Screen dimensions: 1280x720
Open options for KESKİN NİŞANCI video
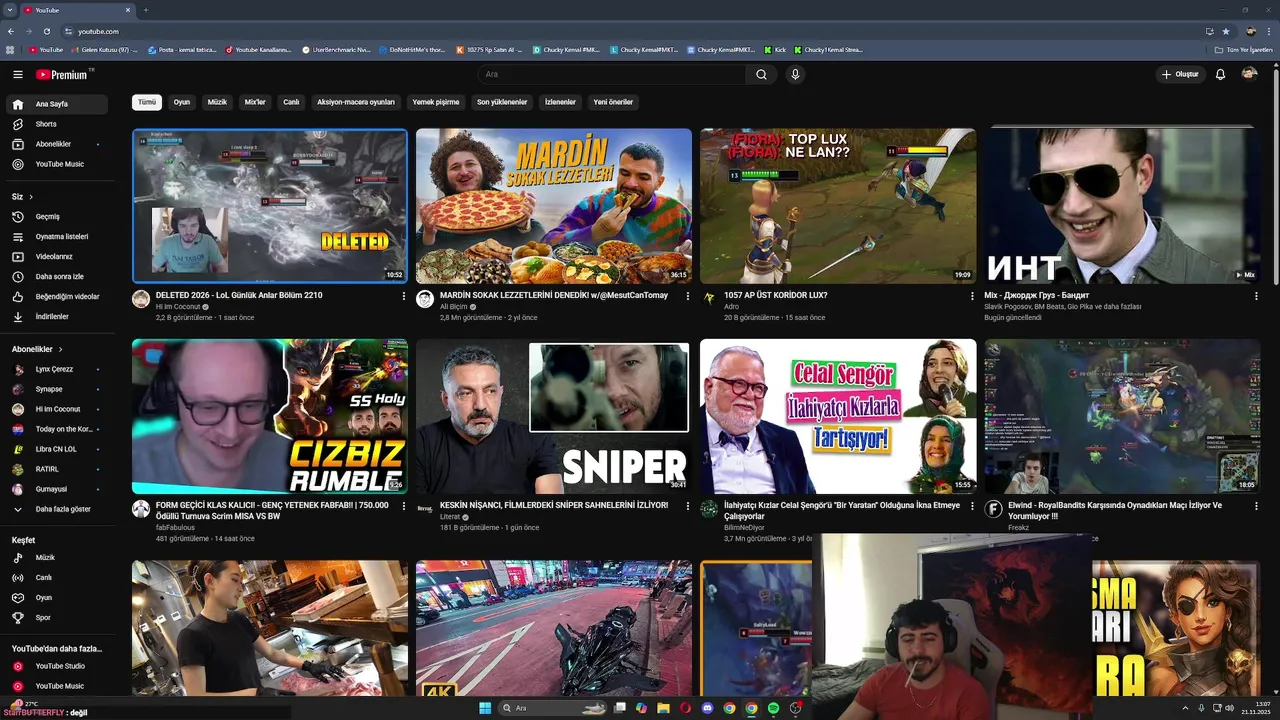coord(688,507)
